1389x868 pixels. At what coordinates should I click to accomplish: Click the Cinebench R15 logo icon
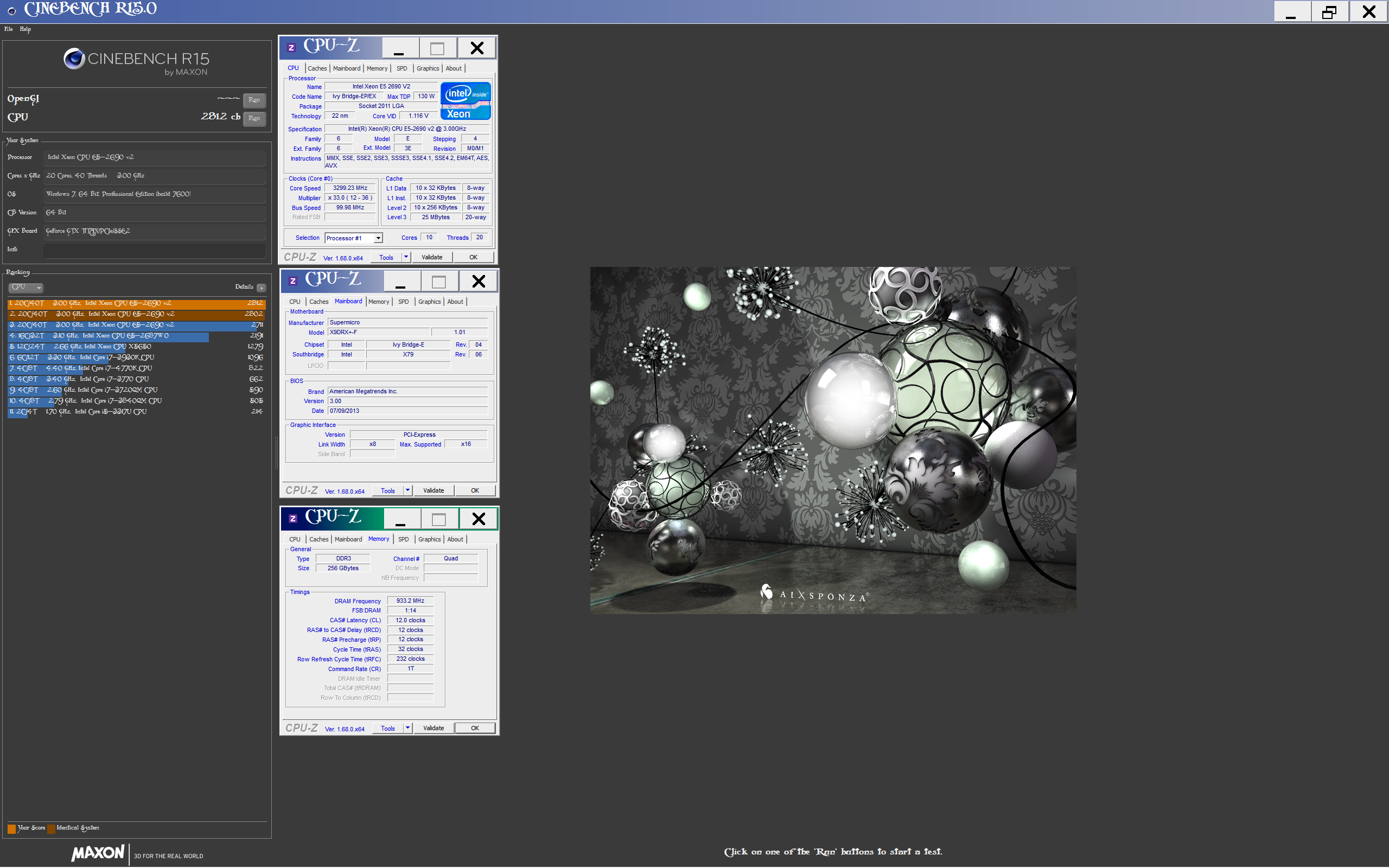74,59
